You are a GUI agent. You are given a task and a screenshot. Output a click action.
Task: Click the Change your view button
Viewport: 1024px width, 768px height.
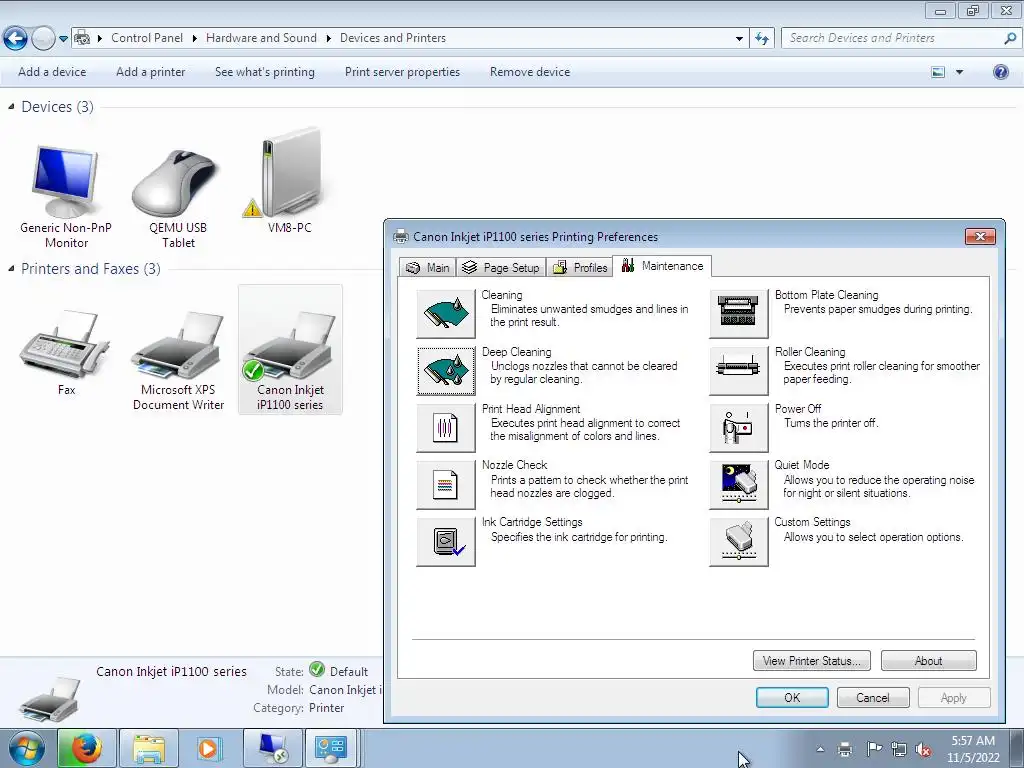tap(938, 72)
